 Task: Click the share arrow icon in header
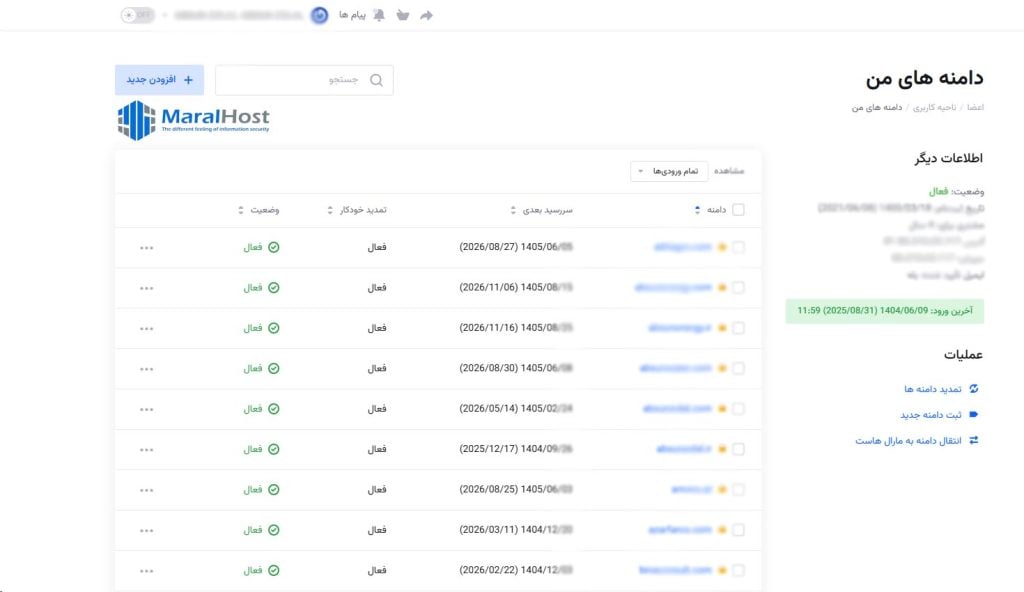point(427,16)
